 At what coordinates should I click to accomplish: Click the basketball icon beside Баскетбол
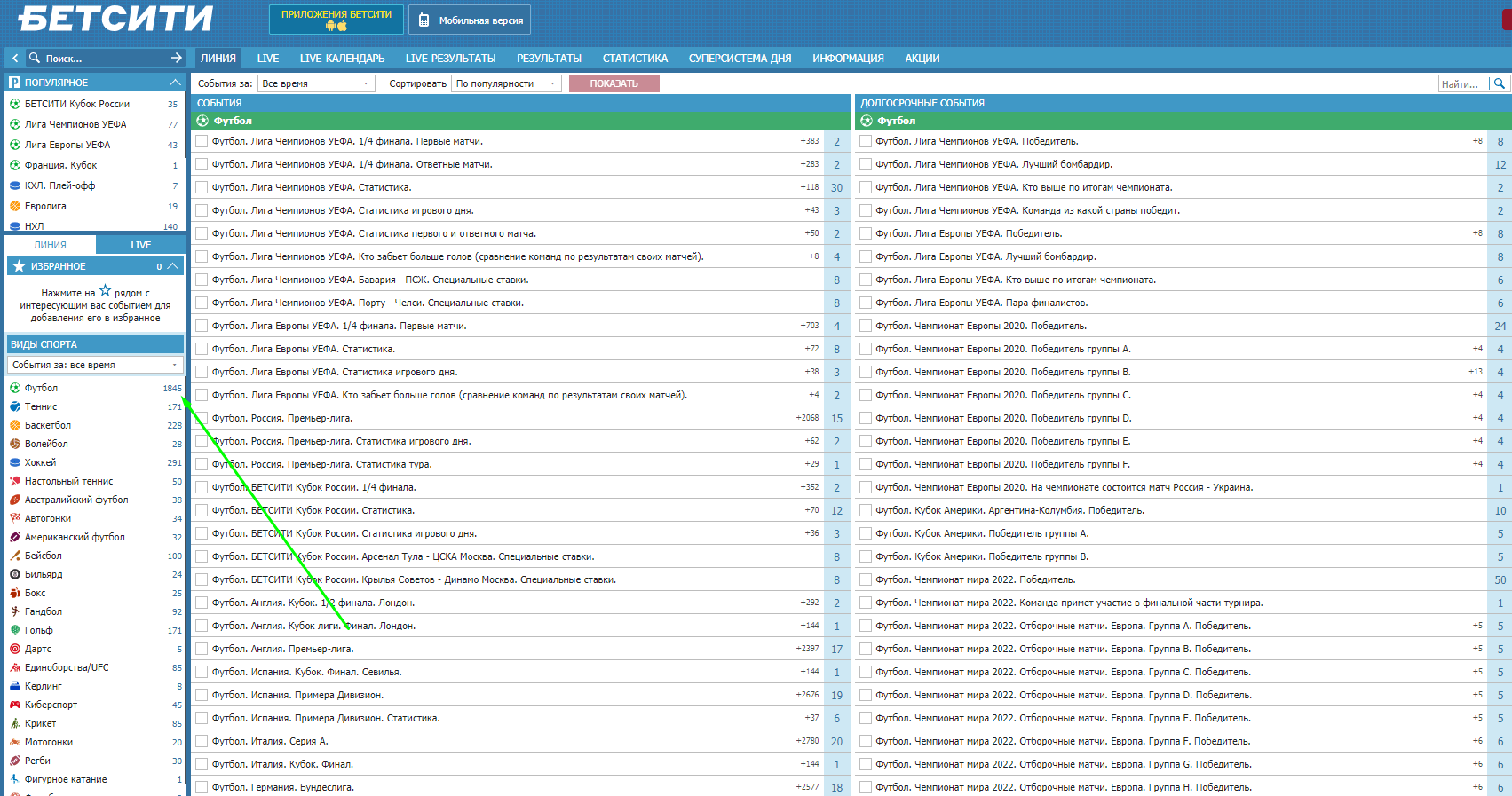click(x=15, y=425)
